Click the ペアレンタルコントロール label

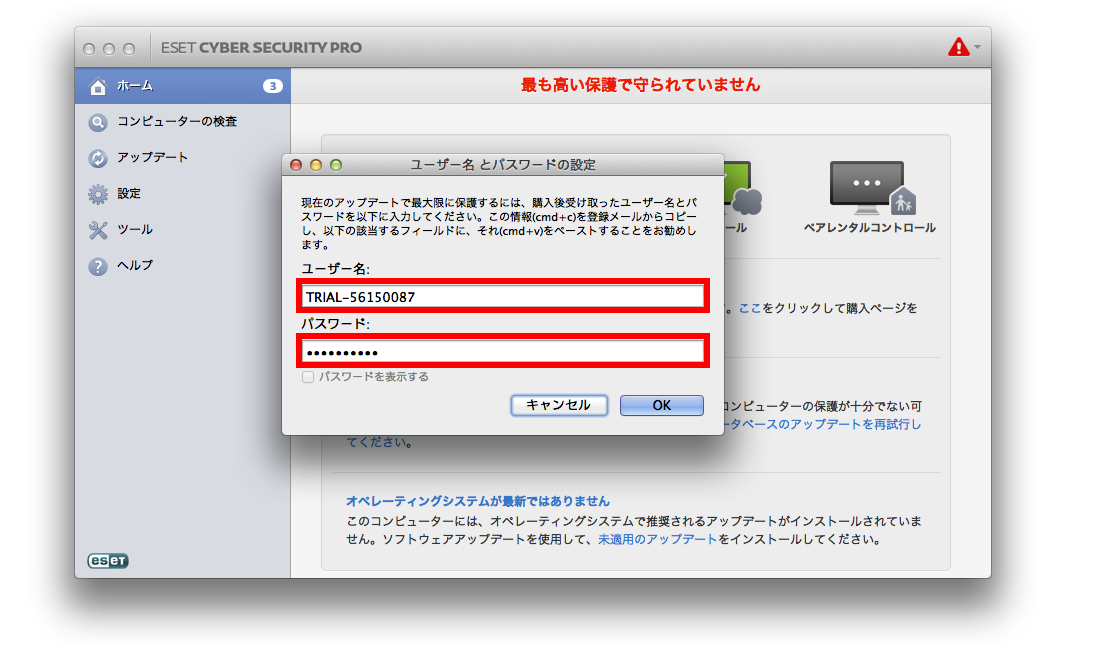click(870, 228)
